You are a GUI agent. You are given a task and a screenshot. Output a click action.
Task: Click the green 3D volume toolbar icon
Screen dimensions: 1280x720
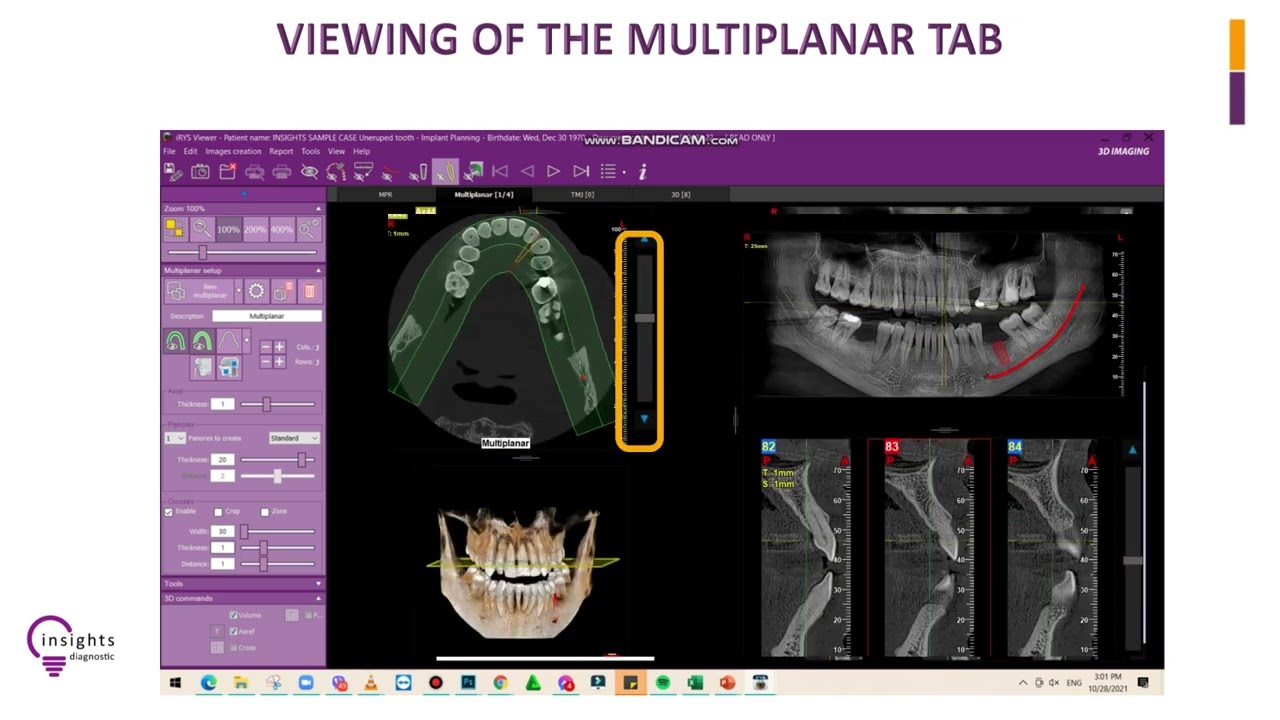[473, 172]
